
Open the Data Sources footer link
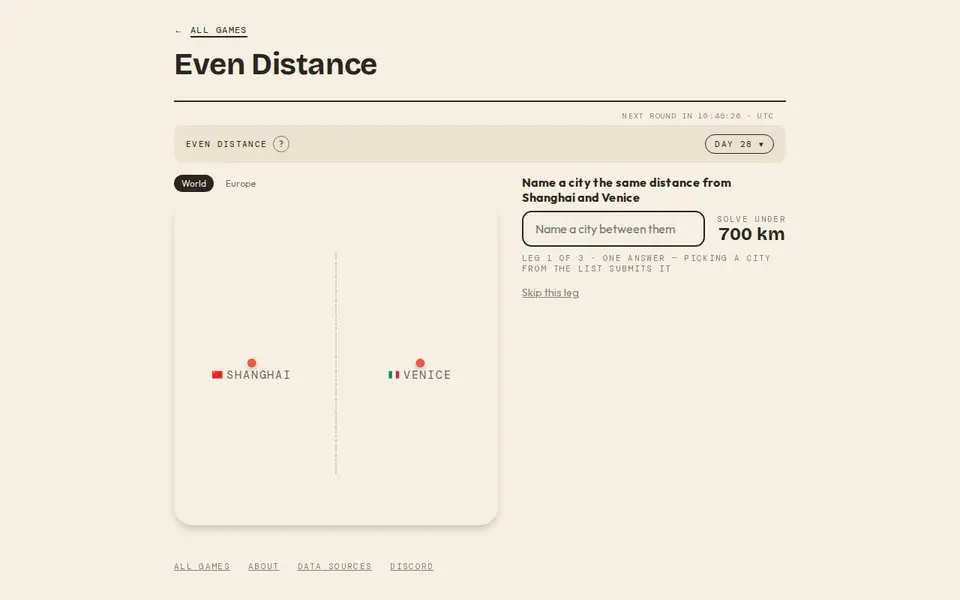[x=334, y=566]
